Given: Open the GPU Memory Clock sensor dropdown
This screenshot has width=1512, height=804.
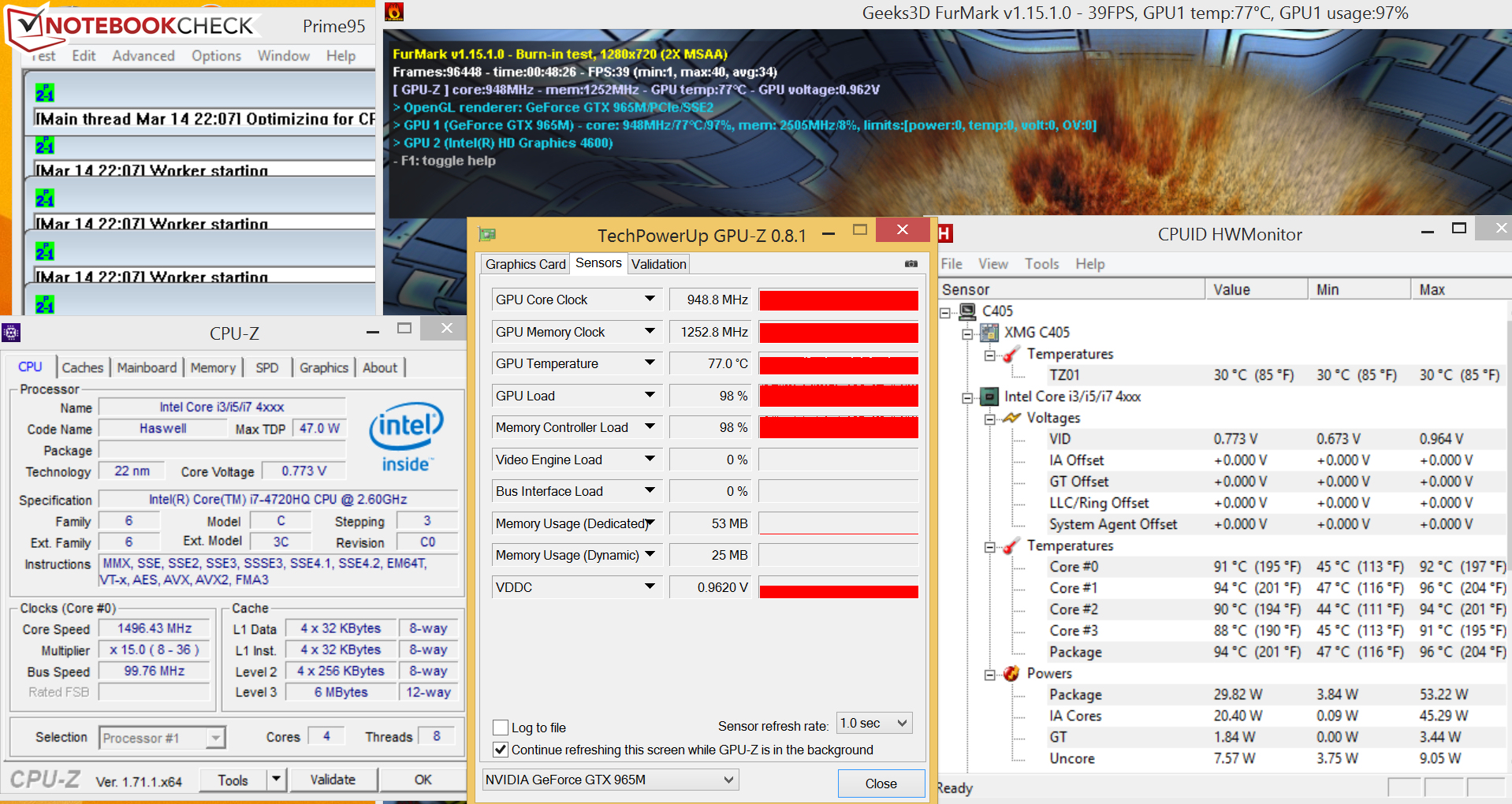Looking at the screenshot, I should pyautogui.click(x=650, y=332).
